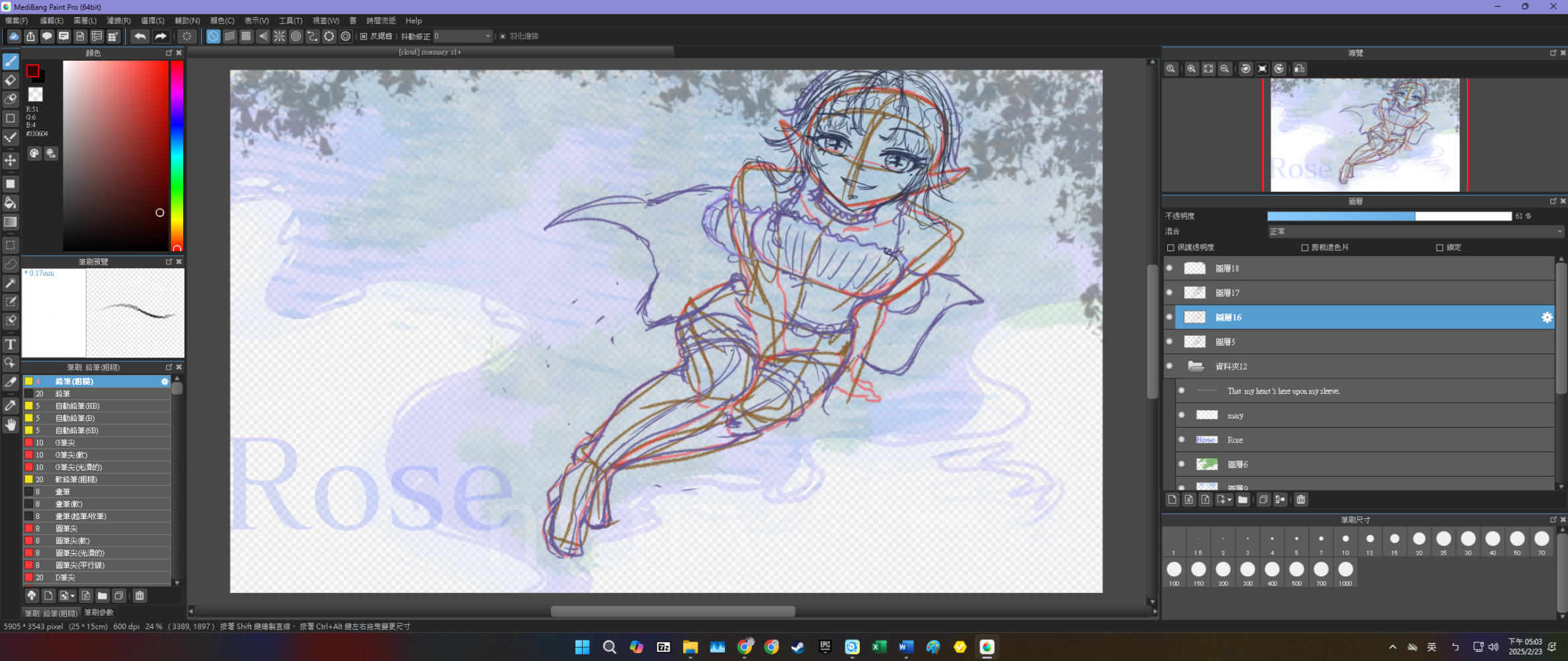Choose the rectangular Select tool
The image size is (1568, 661).
point(11,245)
